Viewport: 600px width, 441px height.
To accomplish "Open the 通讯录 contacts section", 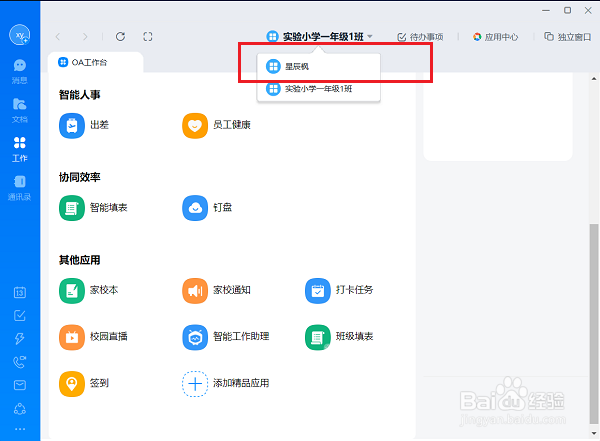I will pos(20,188).
